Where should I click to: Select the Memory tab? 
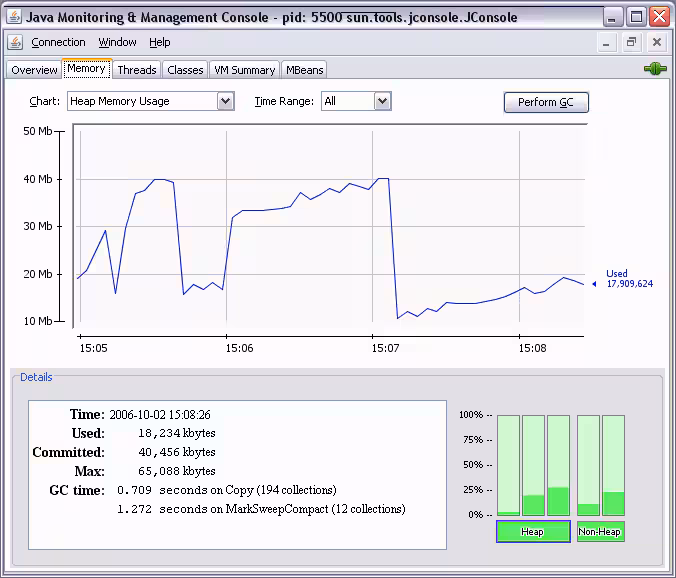[x=87, y=69]
